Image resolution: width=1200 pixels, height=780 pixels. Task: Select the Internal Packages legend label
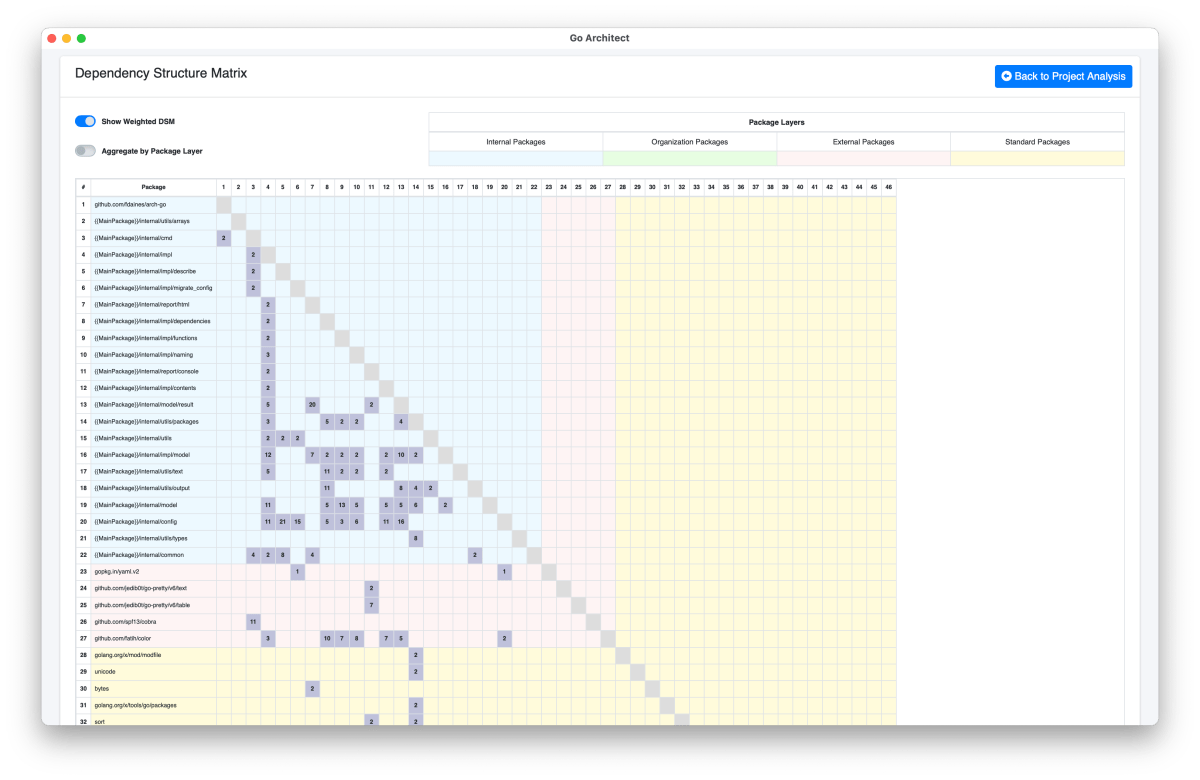516,142
